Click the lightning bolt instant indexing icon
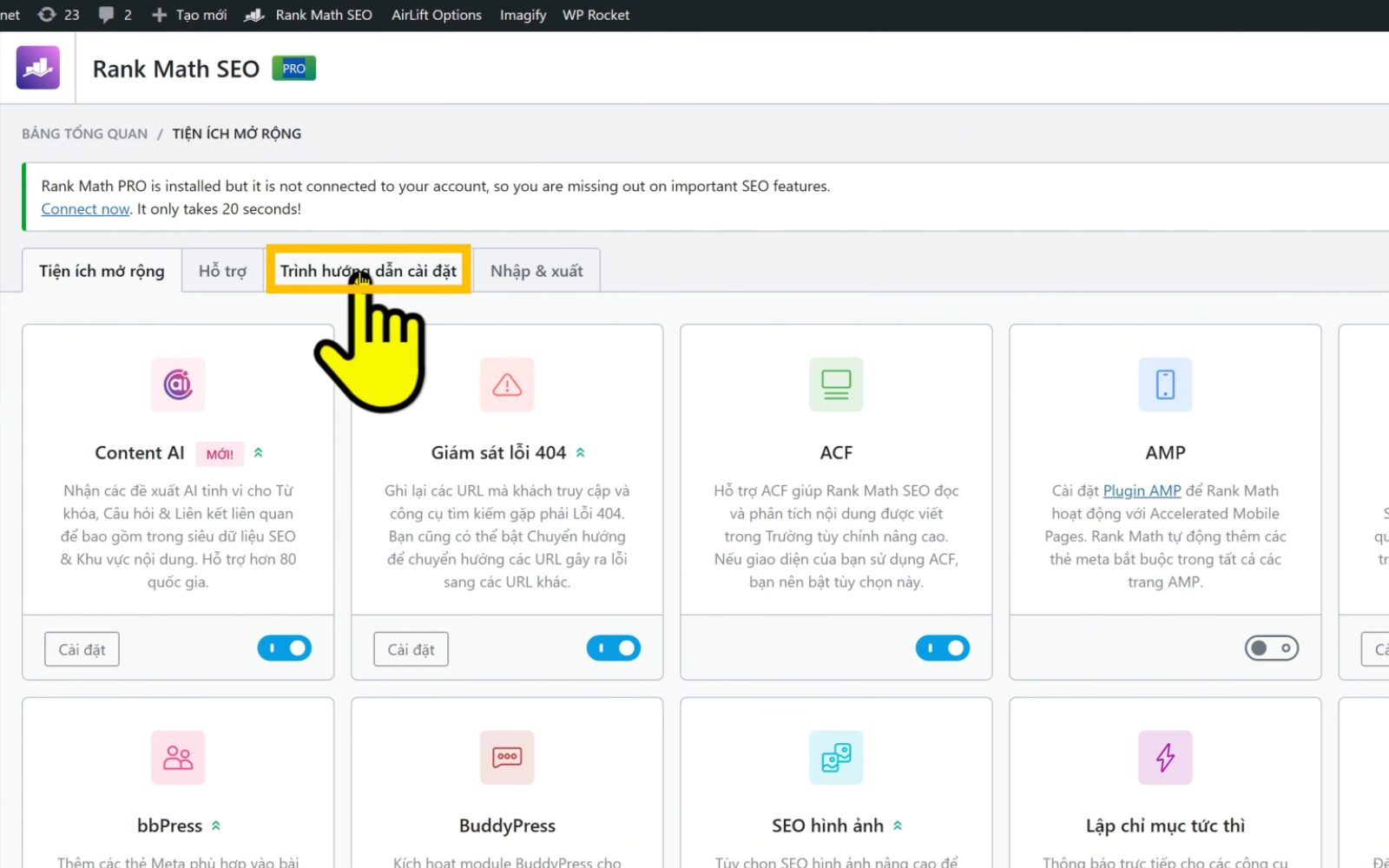The image size is (1389, 868). tap(1165, 758)
